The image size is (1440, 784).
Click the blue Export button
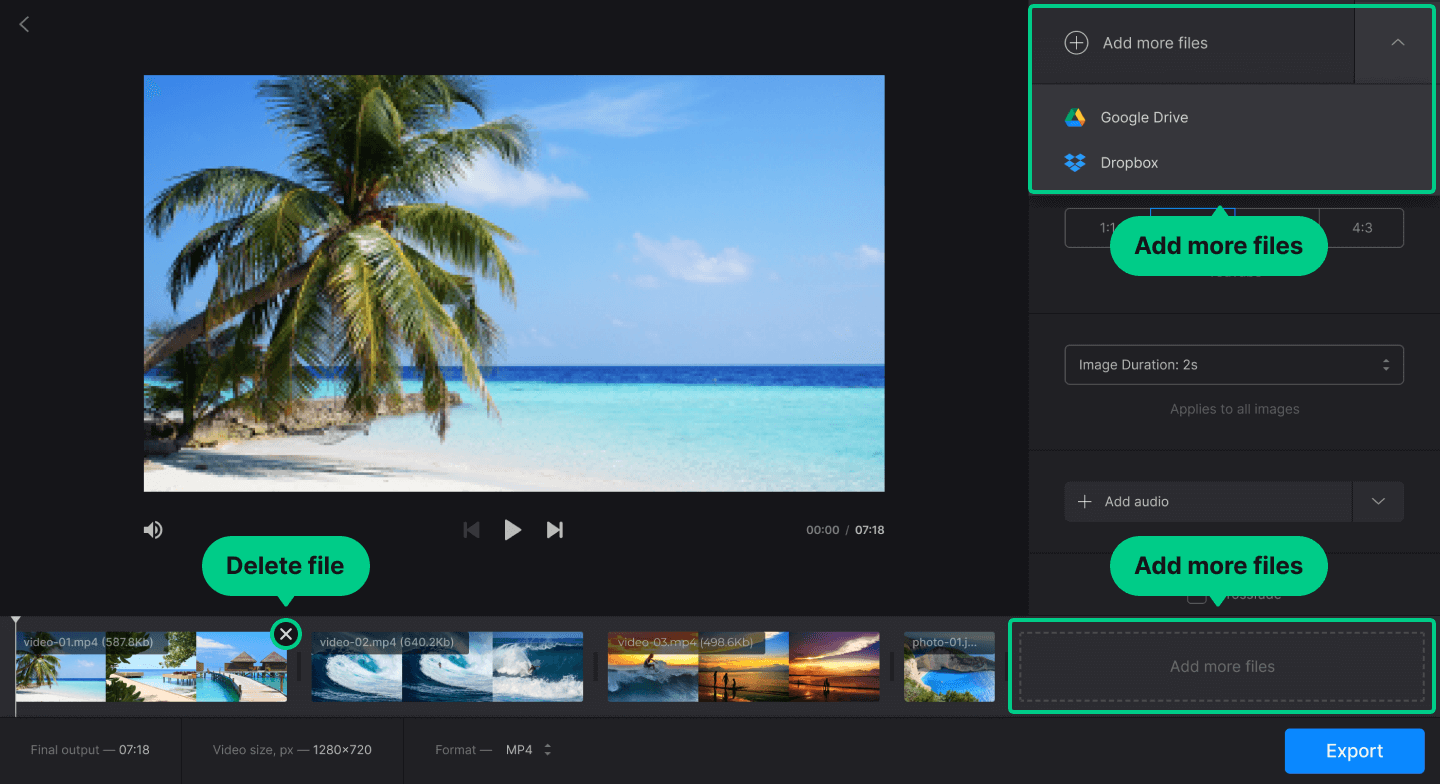click(x=1354, y=751)
